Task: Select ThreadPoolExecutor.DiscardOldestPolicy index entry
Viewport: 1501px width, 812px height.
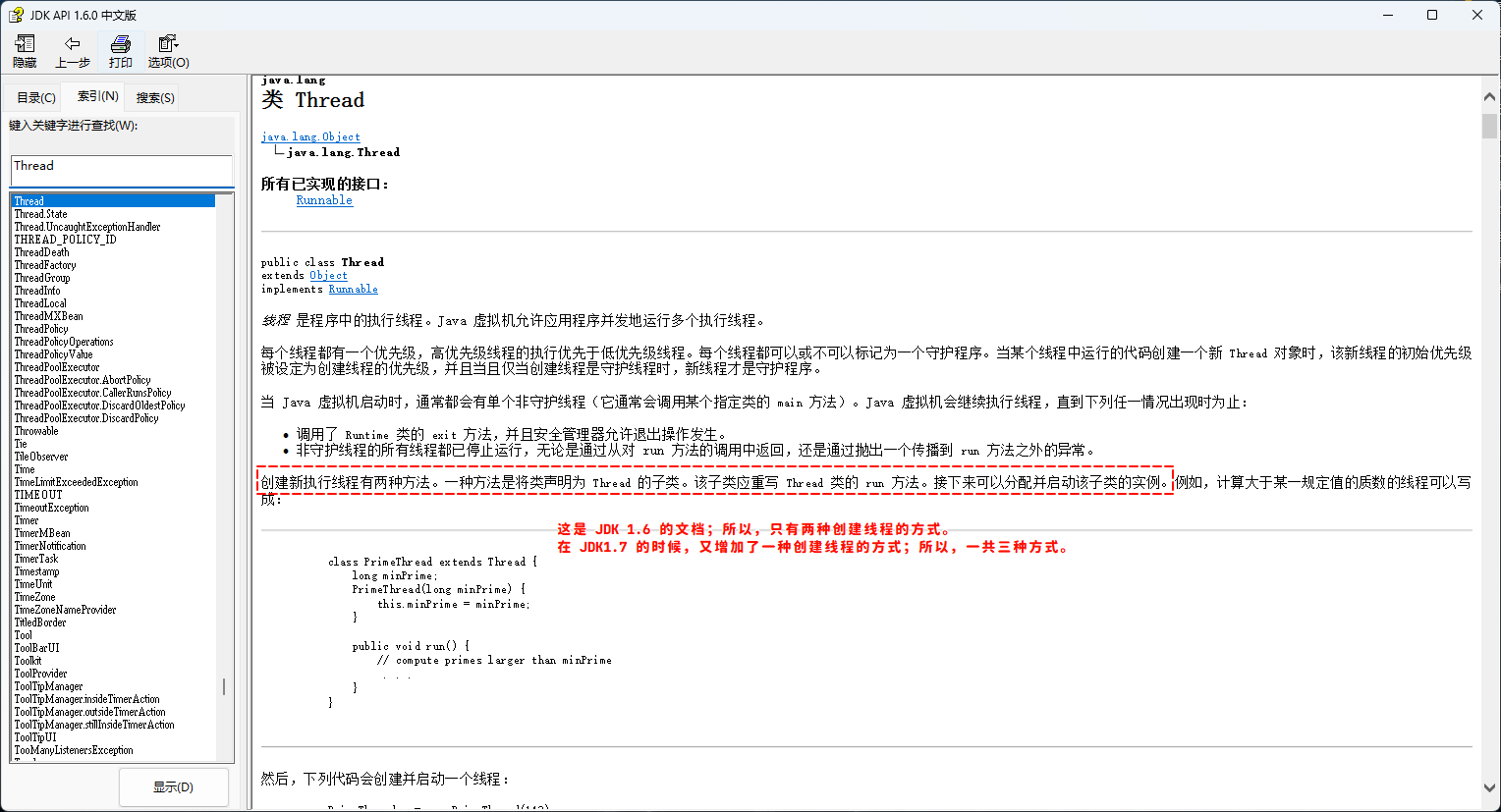Action: (x=99, y=405)
